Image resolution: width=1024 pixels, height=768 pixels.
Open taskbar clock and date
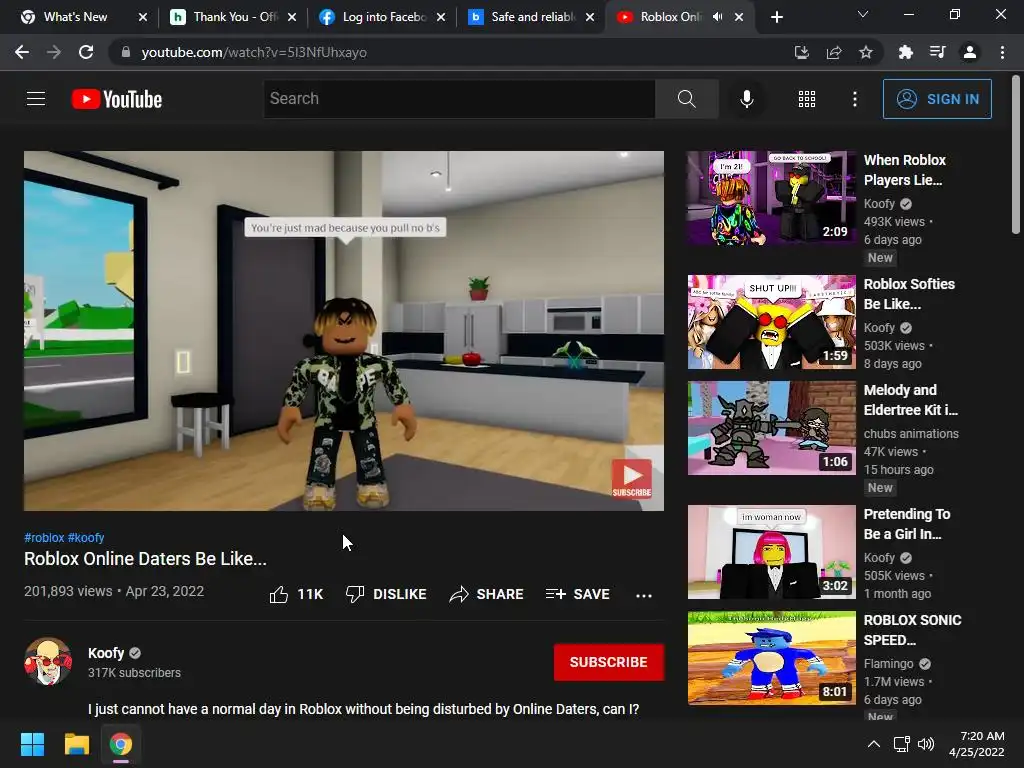[977, 744]
